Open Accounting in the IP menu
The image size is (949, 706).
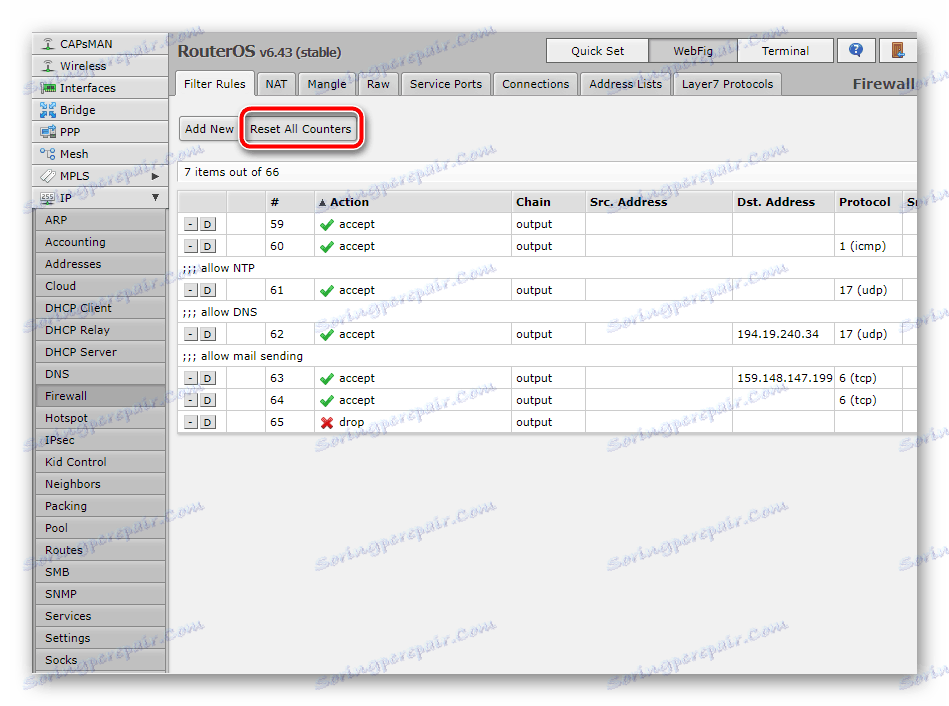coord(100,242)
